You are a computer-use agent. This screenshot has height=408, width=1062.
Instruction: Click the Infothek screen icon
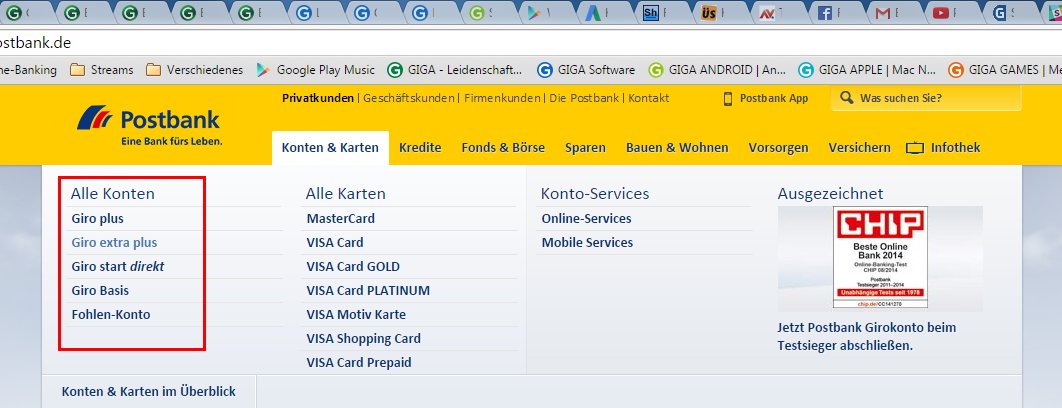coord(915,148)
